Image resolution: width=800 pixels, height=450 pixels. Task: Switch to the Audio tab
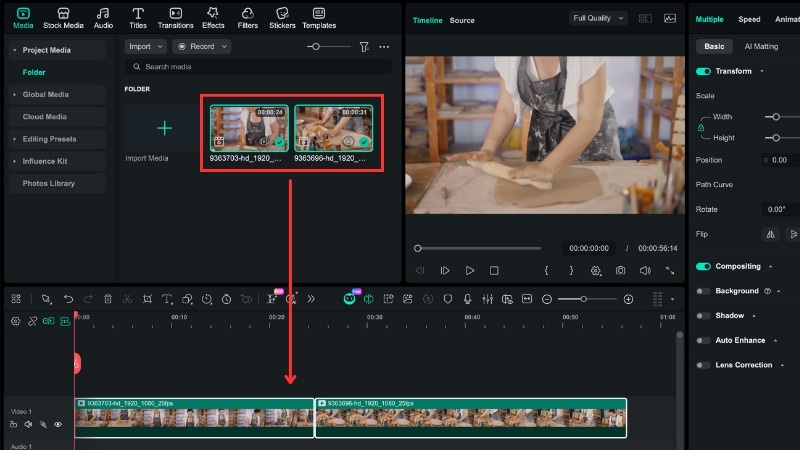(103, 18)
